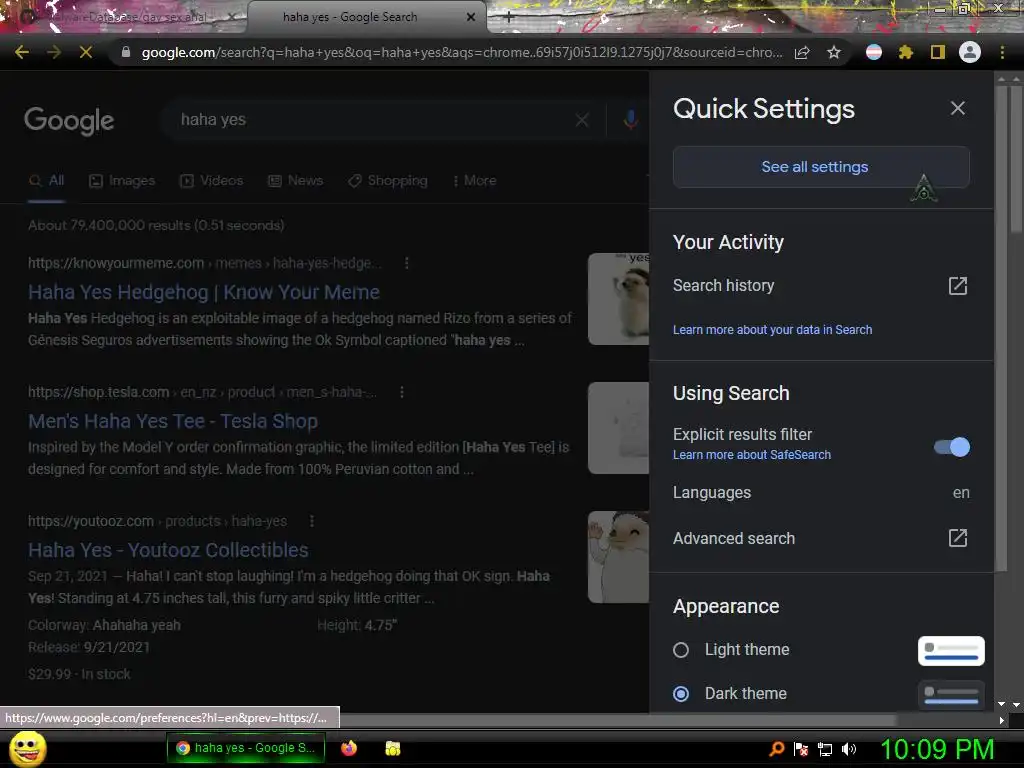This screenshot has height=768, width=1024.
Task: Open the volume speaker tray icon
Action: (x=848, y=749)
